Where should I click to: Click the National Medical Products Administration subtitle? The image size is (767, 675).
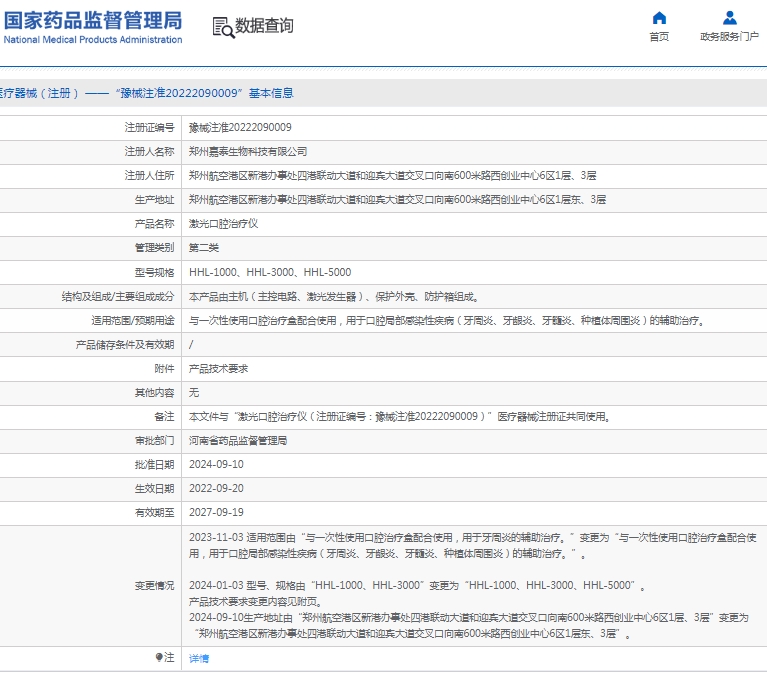(93, 40)
